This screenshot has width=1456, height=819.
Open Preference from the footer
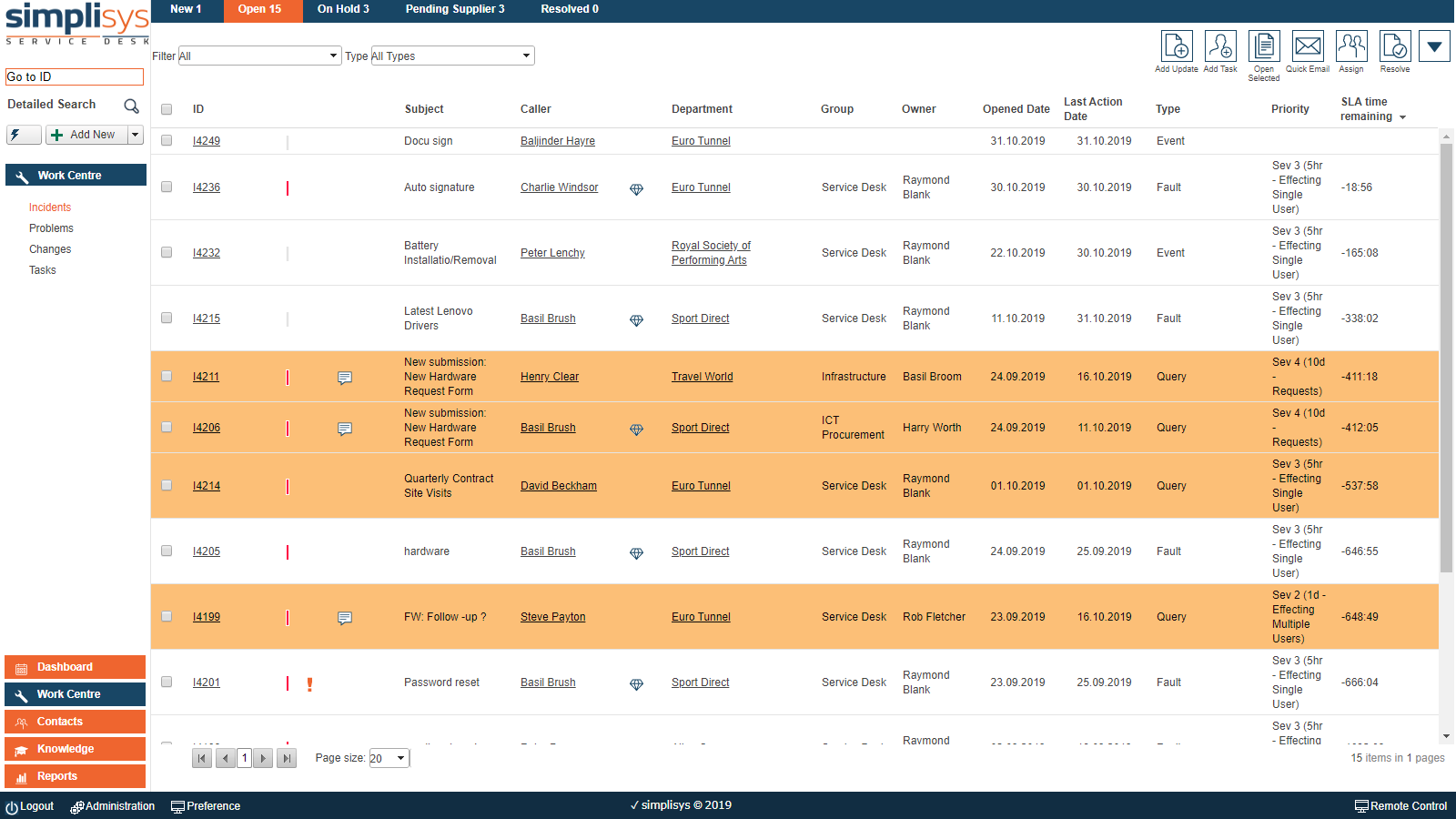(x=206, y=807)
